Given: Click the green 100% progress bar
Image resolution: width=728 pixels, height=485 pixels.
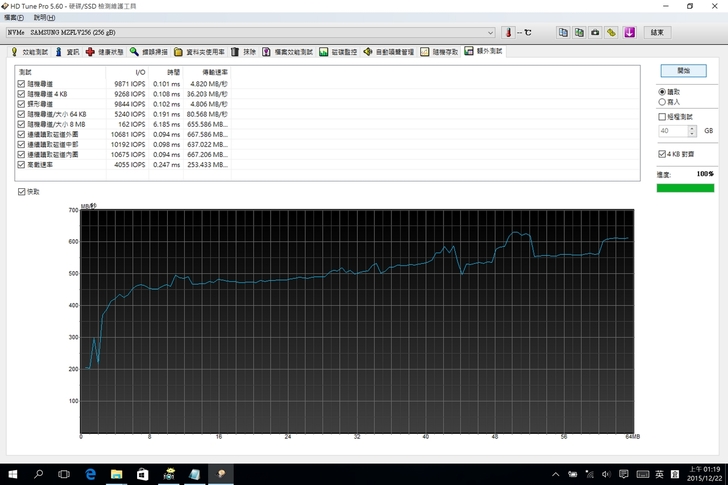Looking at the screenshot, I should 685,187.
